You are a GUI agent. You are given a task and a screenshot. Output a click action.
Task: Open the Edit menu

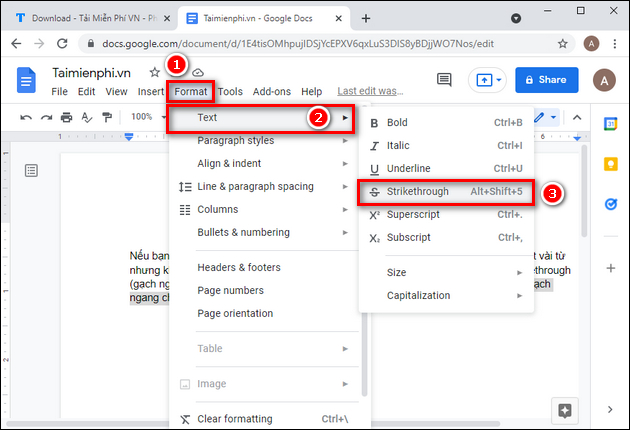[x=86, y=92]
